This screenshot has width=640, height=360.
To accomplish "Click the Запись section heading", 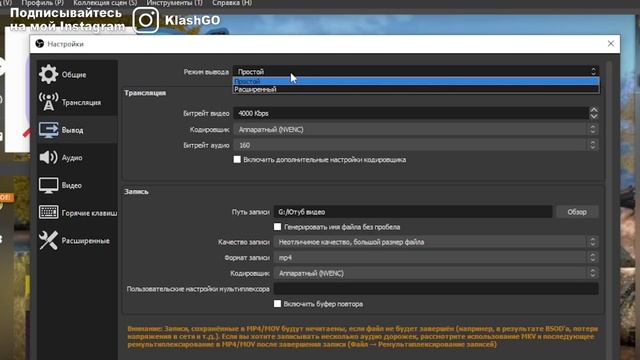I will click(x=136, y=191).
